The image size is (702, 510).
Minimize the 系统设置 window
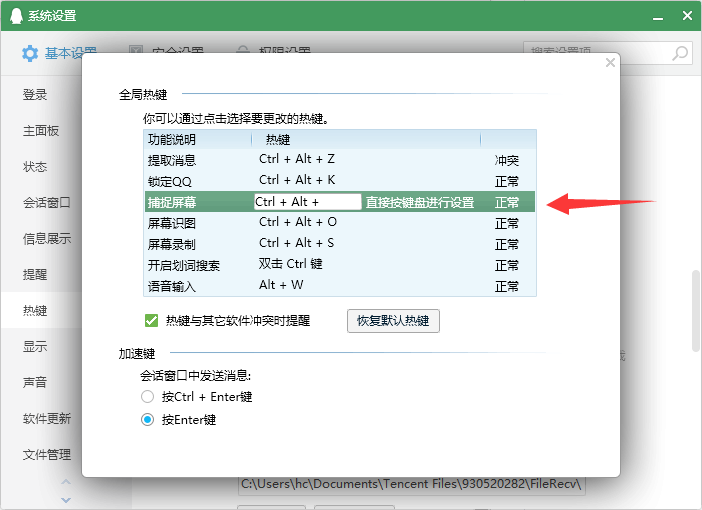658,16
